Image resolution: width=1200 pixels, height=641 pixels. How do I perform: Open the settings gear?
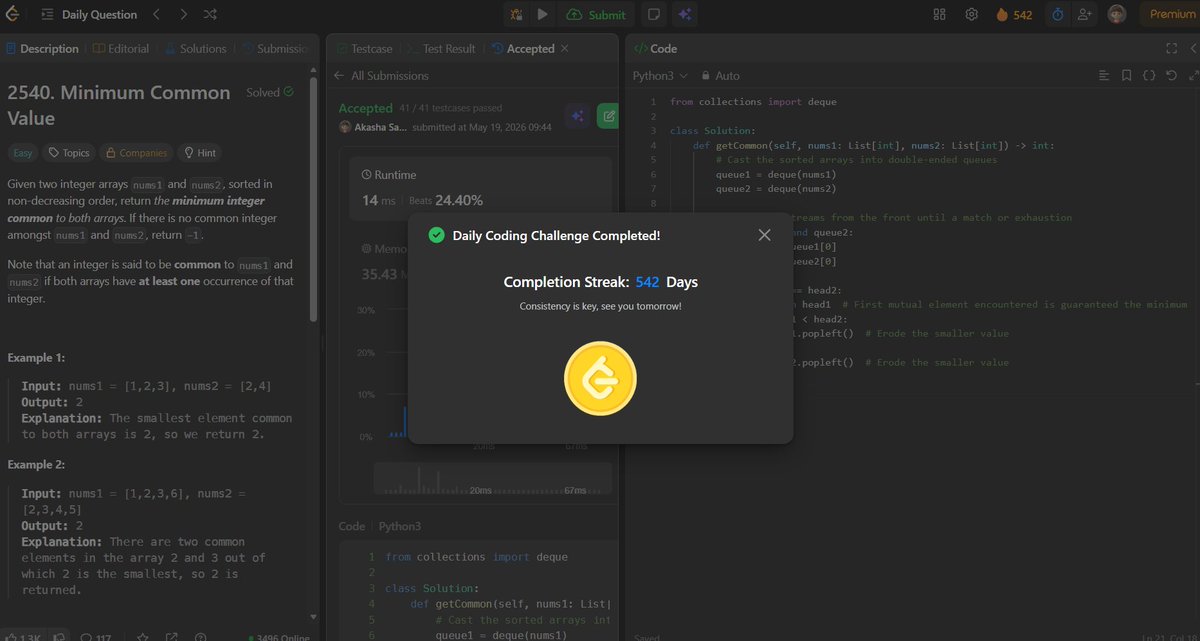(971, 14)
